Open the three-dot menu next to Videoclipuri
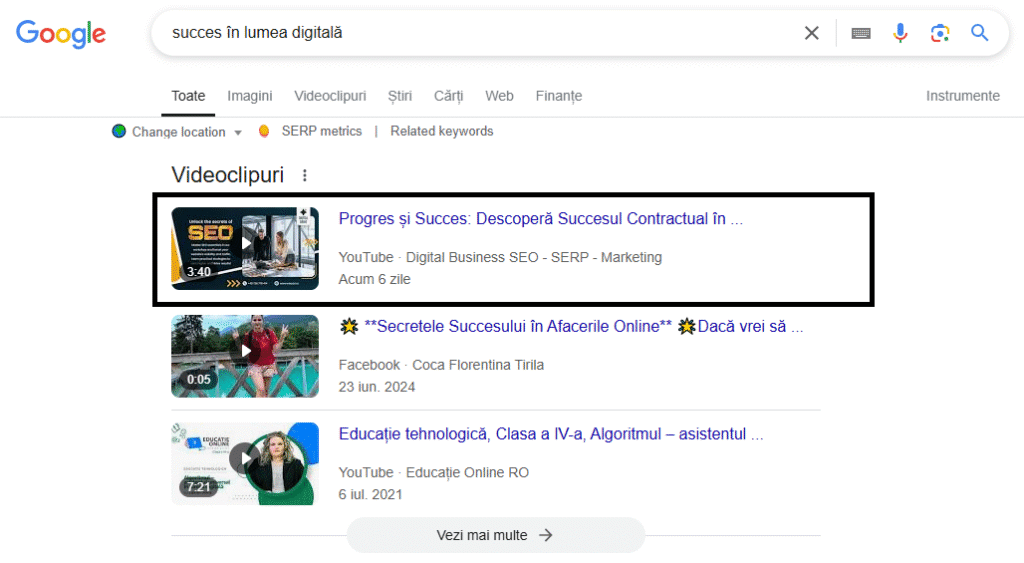 [x=304, y=175]
